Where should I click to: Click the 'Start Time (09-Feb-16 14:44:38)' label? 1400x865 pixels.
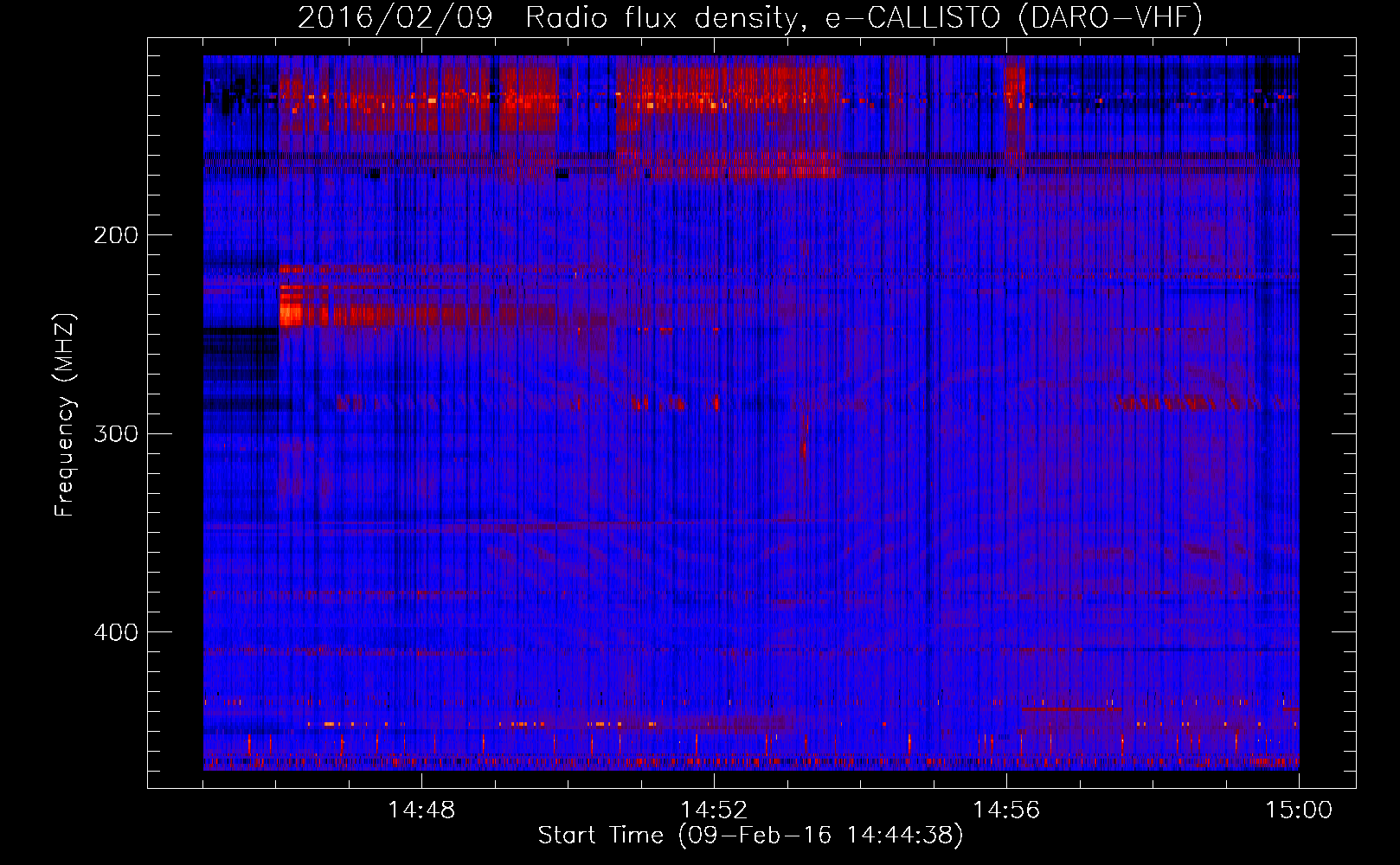[x=750, y=836]
